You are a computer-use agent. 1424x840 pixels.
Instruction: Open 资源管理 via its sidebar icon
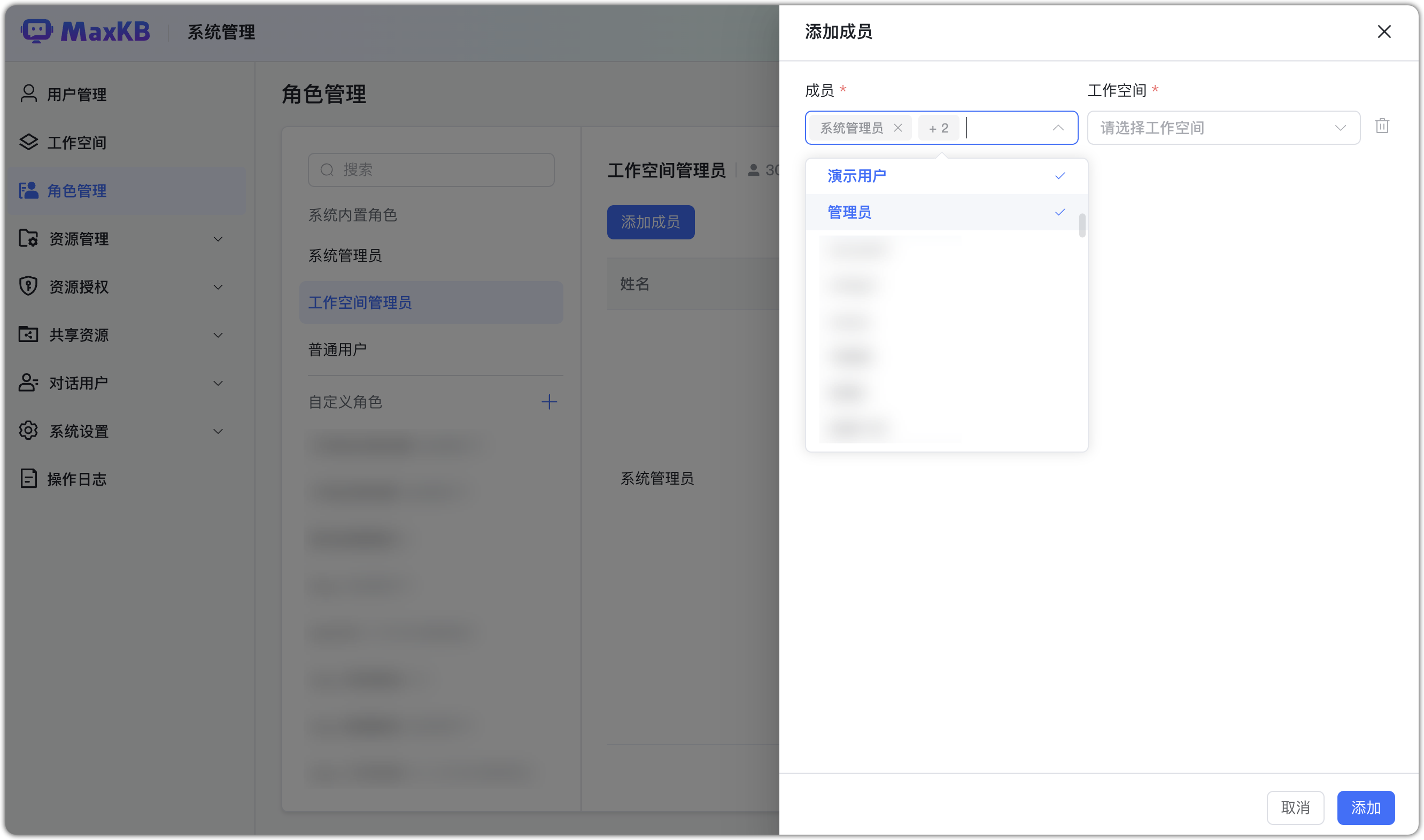(28, 239)
